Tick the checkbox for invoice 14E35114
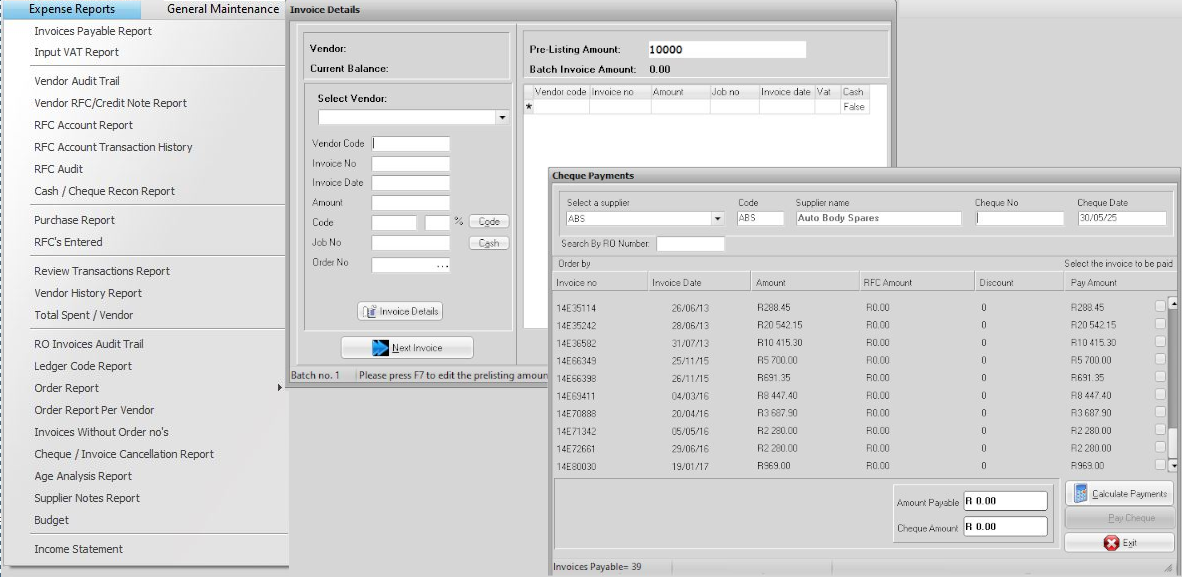 pyautogui.click(x=1160, y=306)
